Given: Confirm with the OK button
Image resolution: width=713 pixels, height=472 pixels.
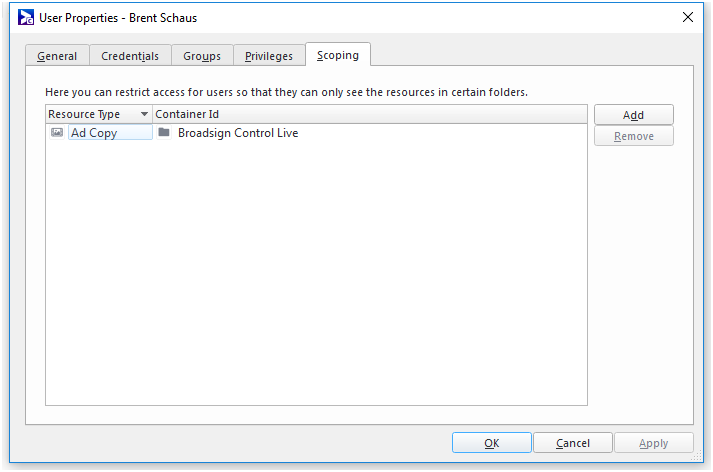Looking at the screenshot, I should [x=492, y=442].
